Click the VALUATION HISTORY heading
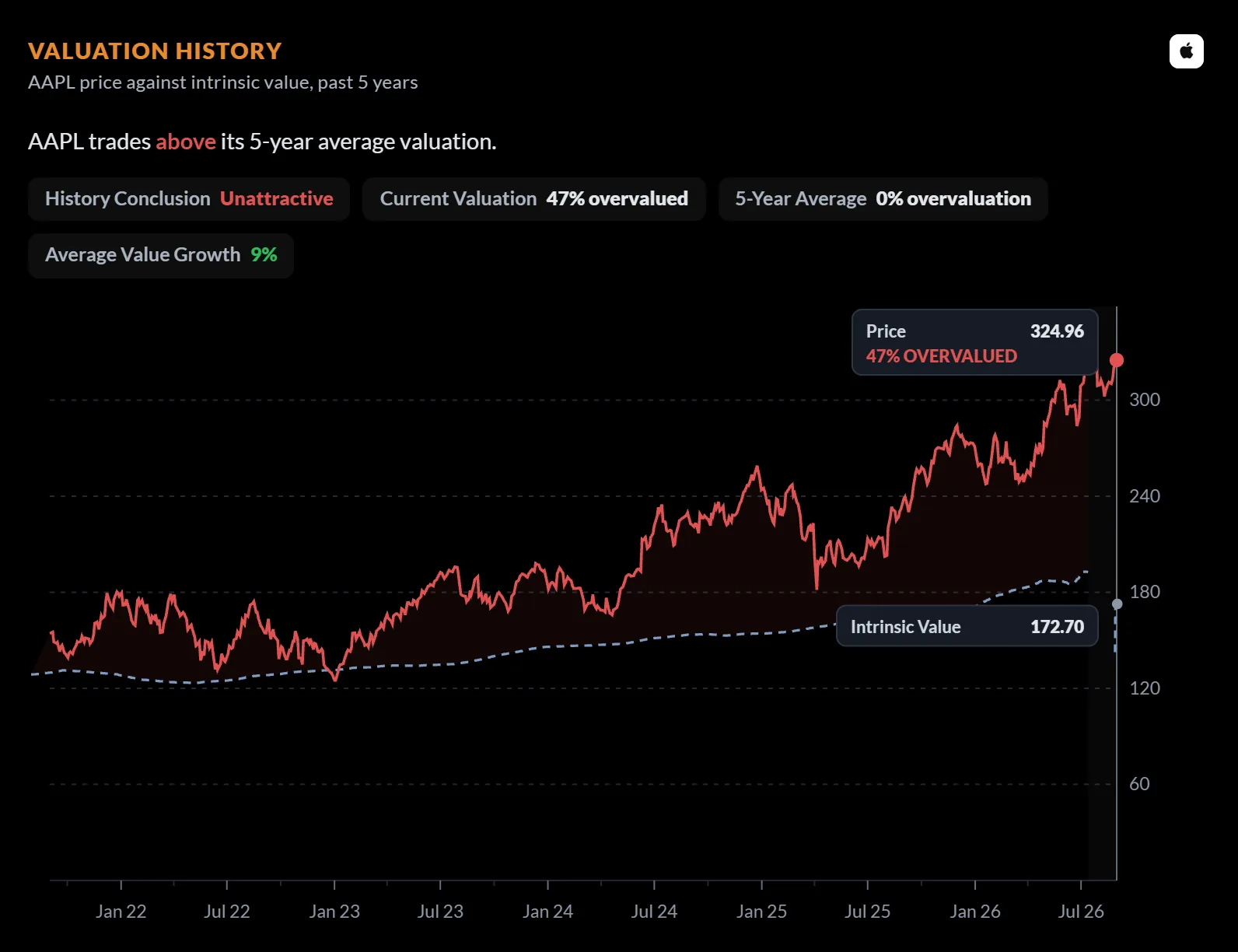 tap(155, 51)
